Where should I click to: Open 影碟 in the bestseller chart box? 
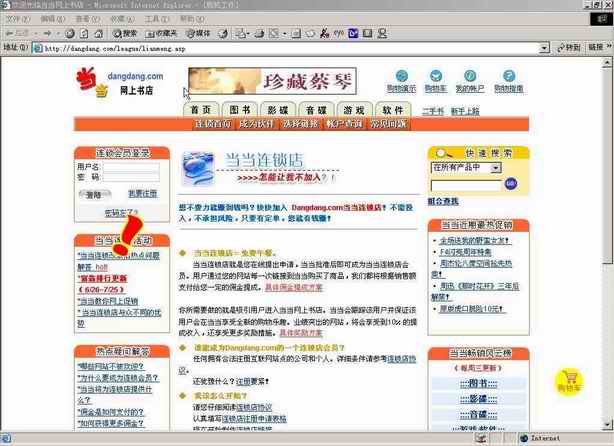tap(478, 399)
